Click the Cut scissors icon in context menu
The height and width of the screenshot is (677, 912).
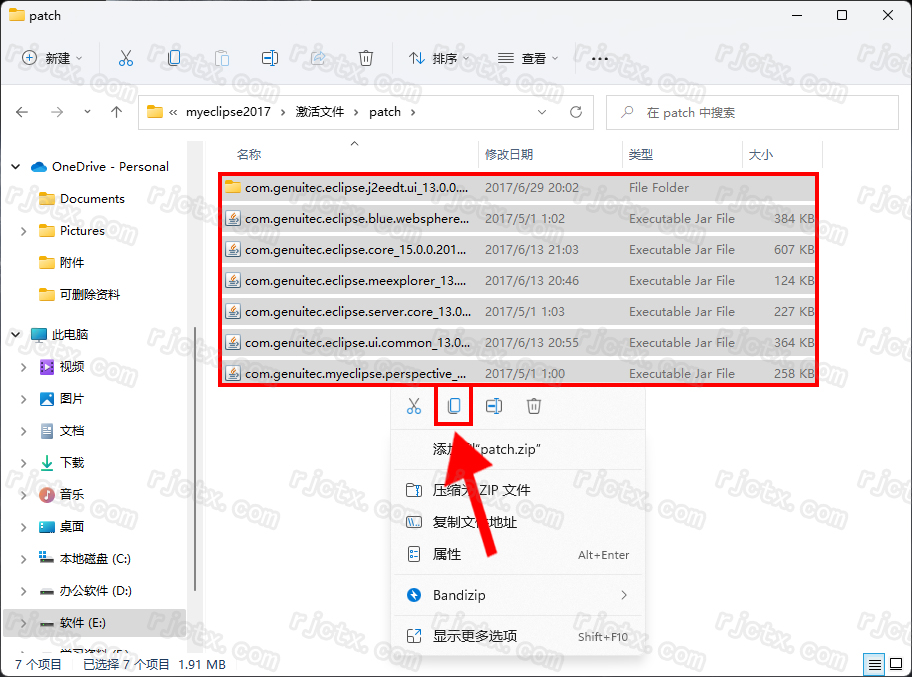[x=414, y=406]
